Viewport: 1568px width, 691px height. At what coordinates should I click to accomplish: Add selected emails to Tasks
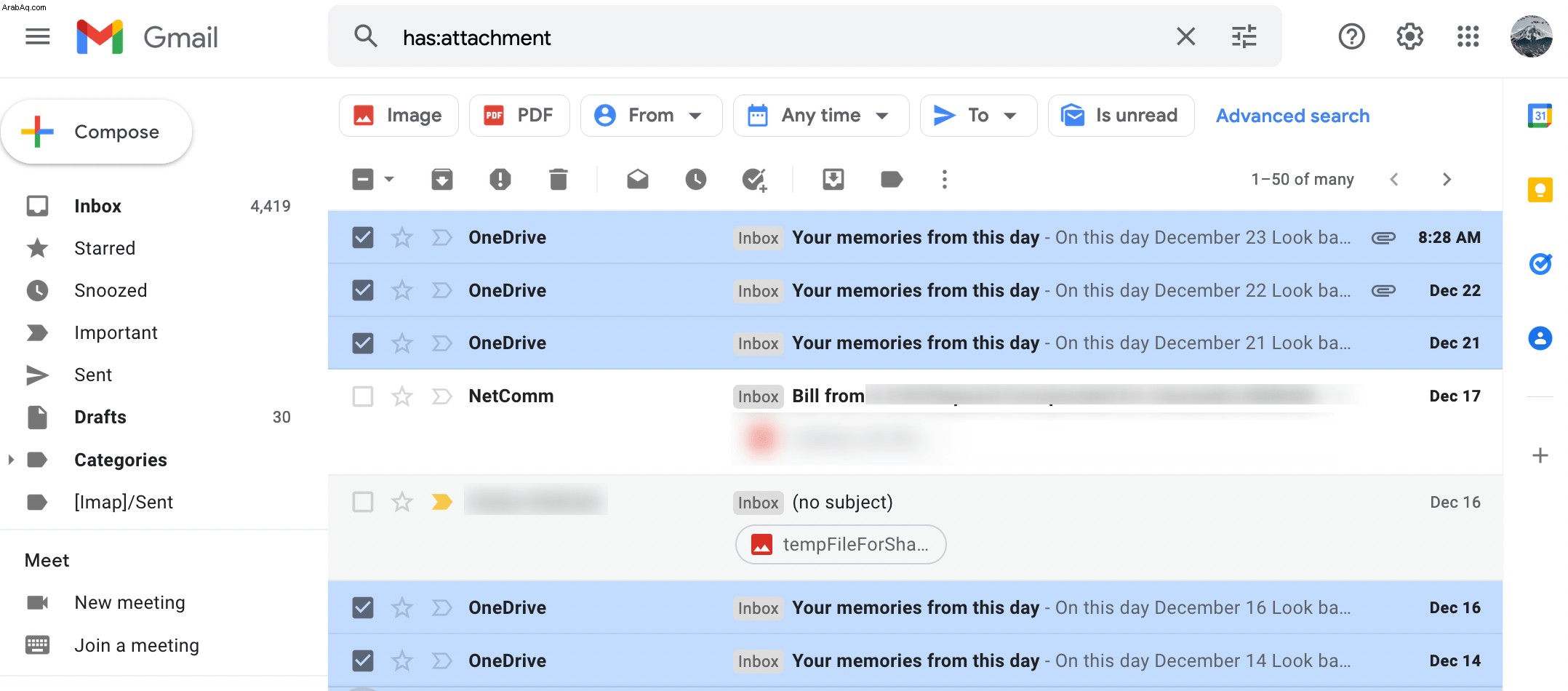[754, 179]
